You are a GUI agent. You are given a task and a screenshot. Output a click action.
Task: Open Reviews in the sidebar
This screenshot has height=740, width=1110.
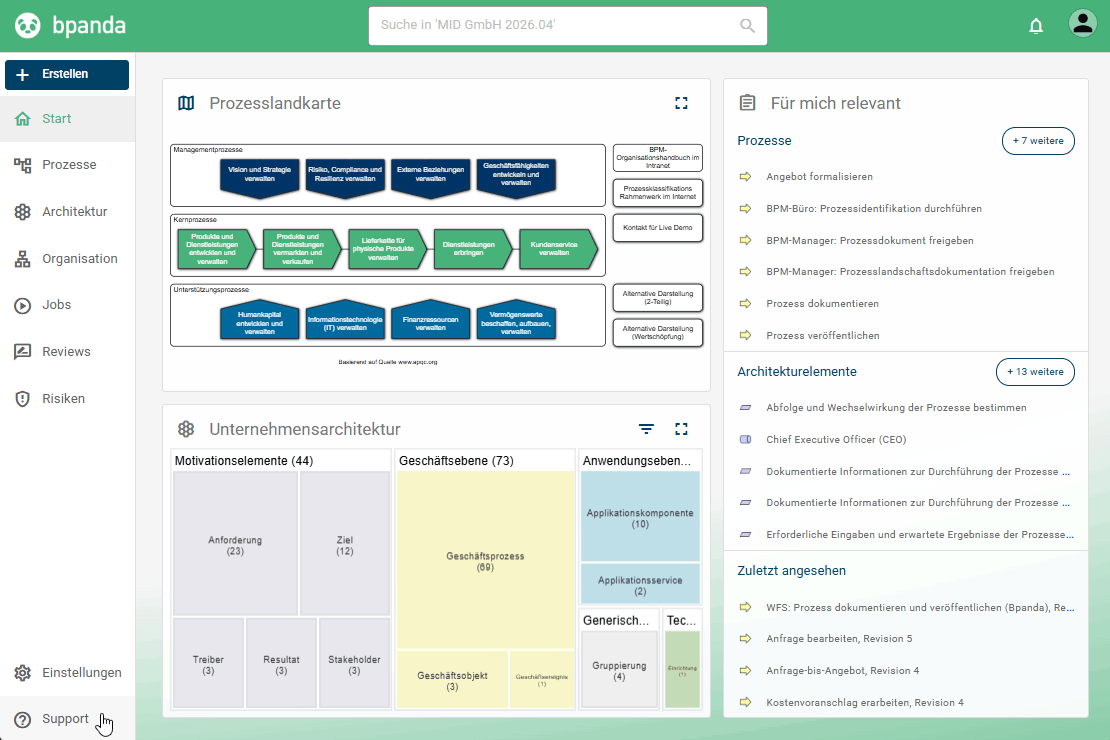[67, 352]
